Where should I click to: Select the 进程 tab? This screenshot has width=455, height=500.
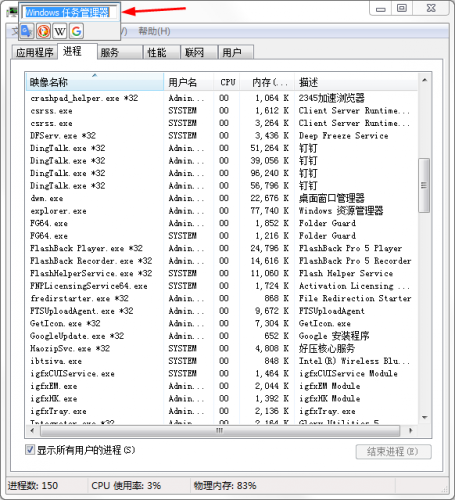point(77,51)
